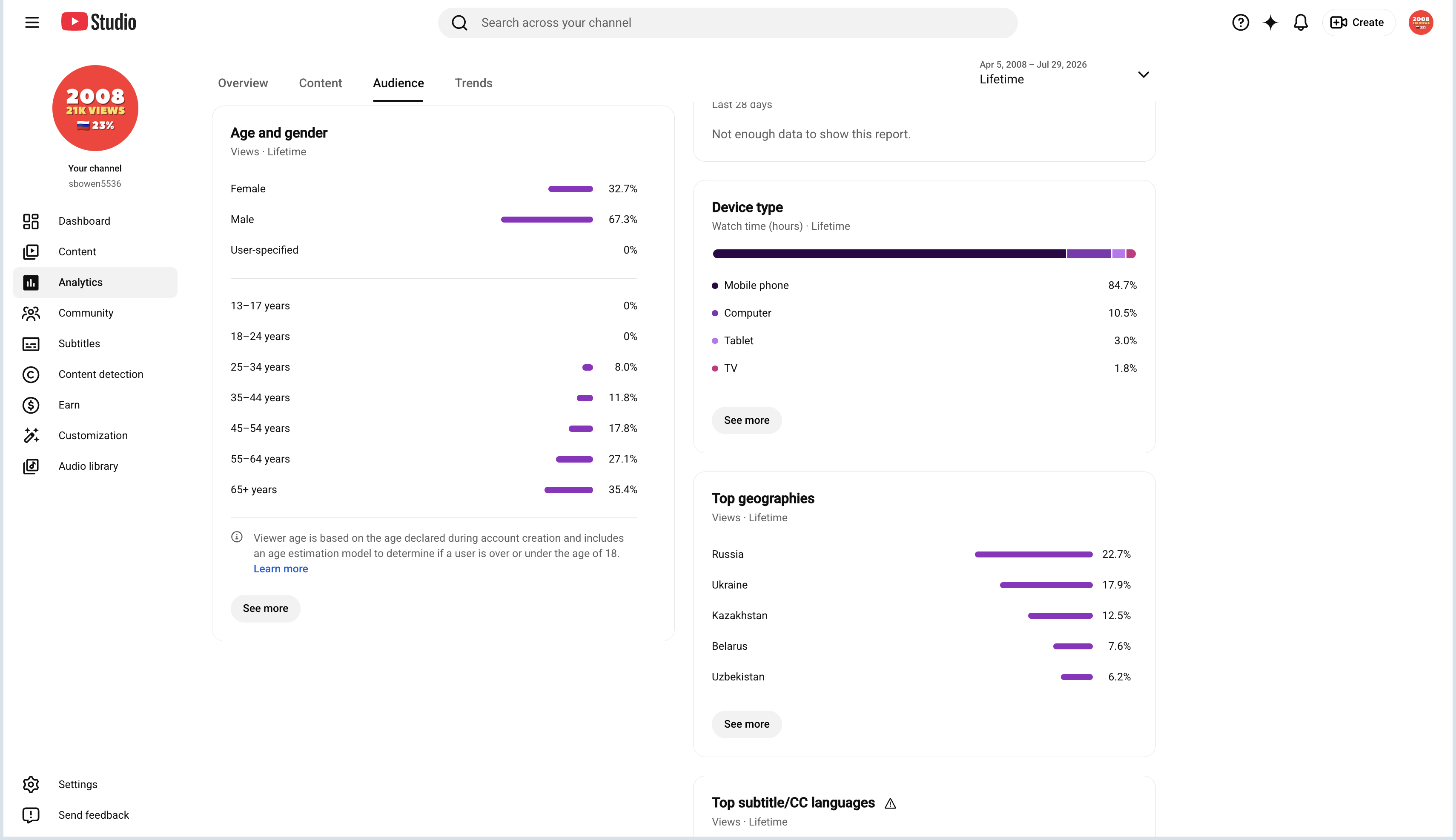The height and width of the screenshot is (840, 1456).
Task: Click the channel search field
Action: [727, 23]
